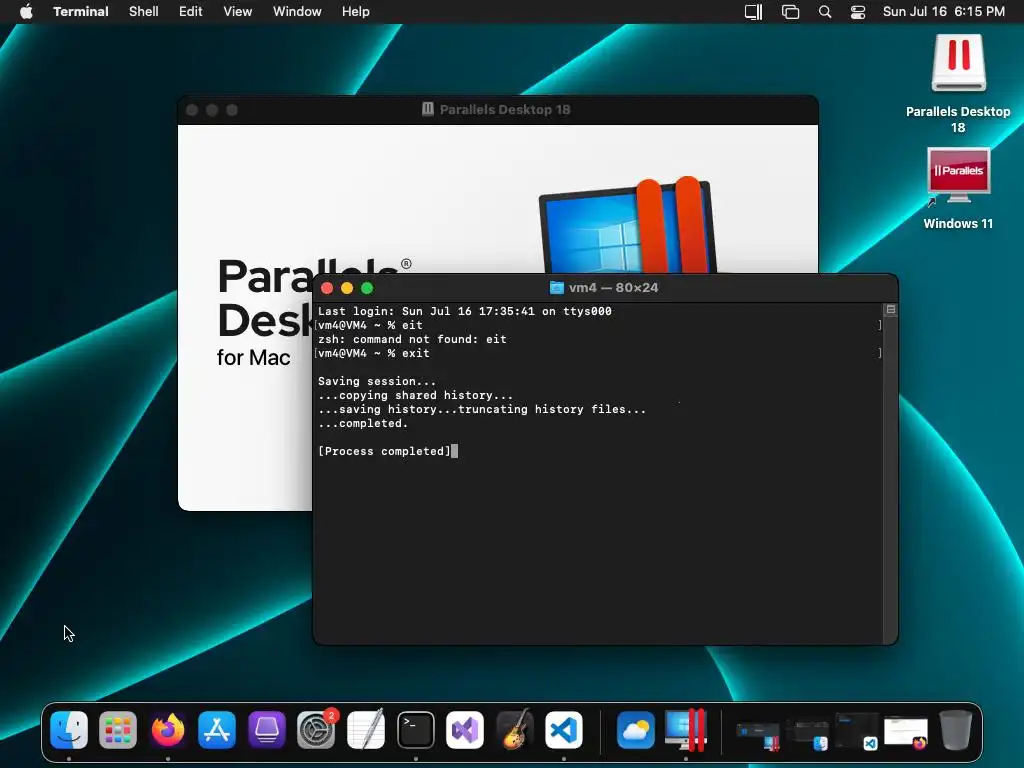Open the Terminal application menu

pyautogui.click(x=81, y=12)
